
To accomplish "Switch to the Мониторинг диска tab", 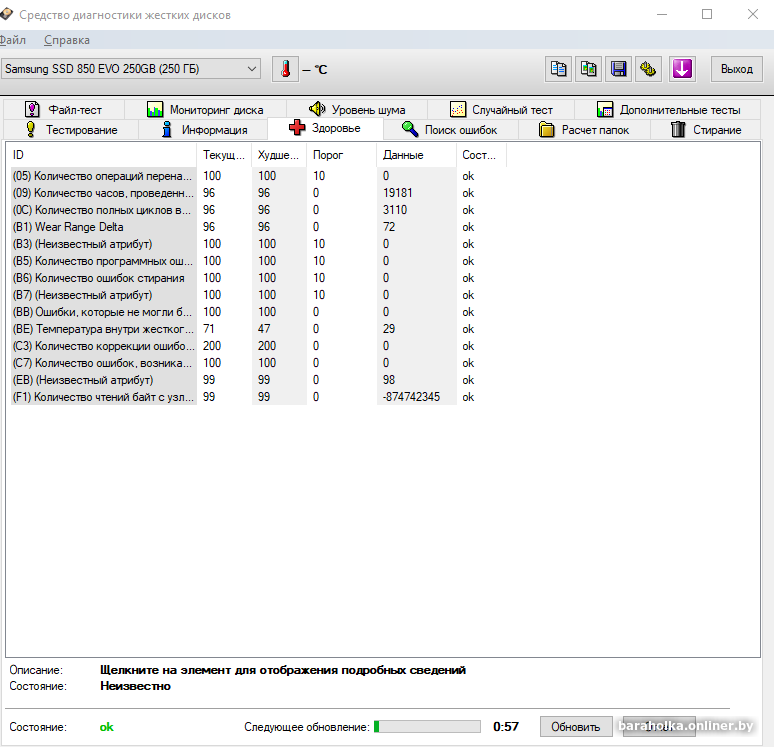I will click(x=205, y=109).
